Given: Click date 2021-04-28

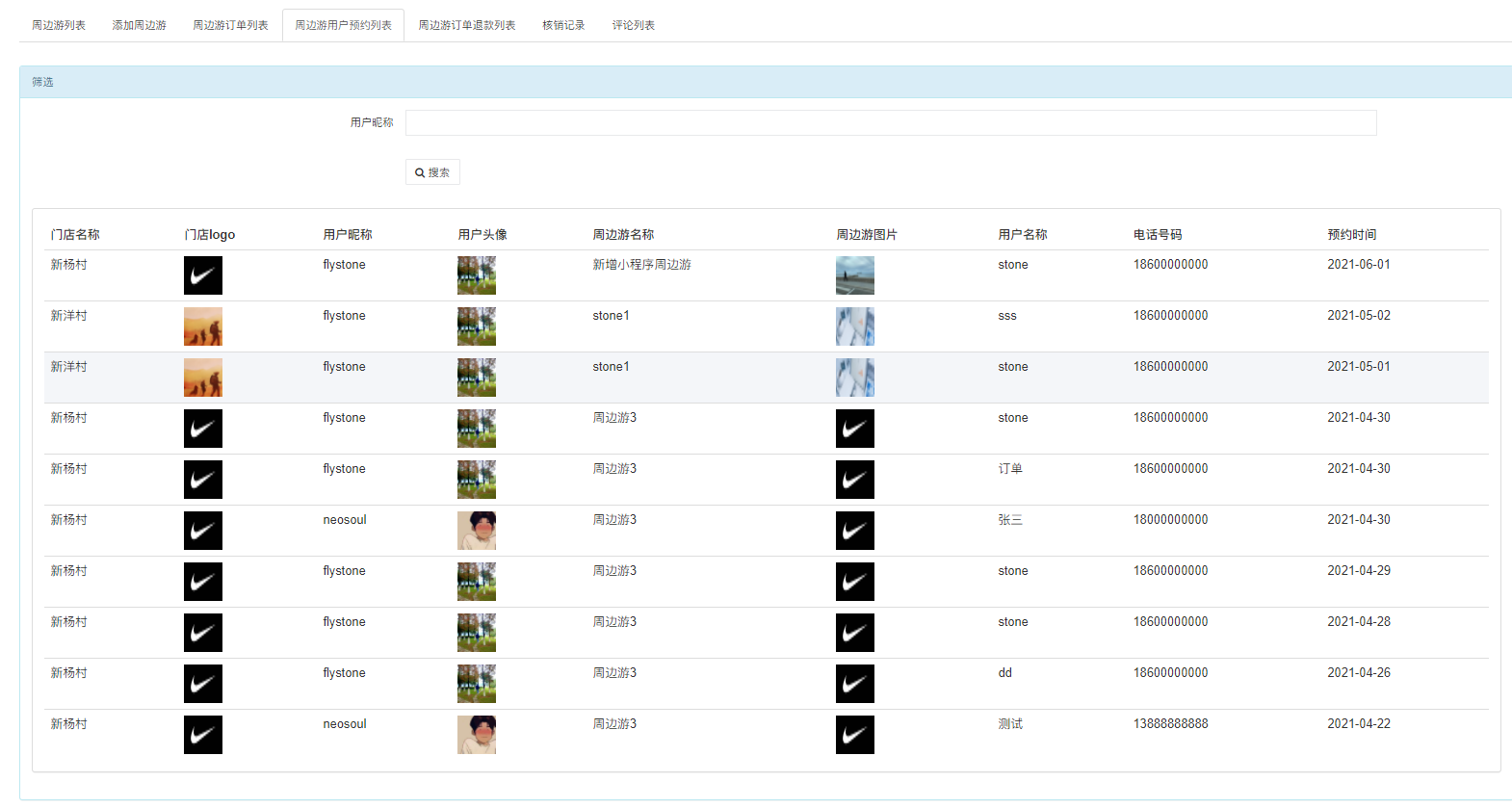Looking at the screenshot, I should [1359, 622].
